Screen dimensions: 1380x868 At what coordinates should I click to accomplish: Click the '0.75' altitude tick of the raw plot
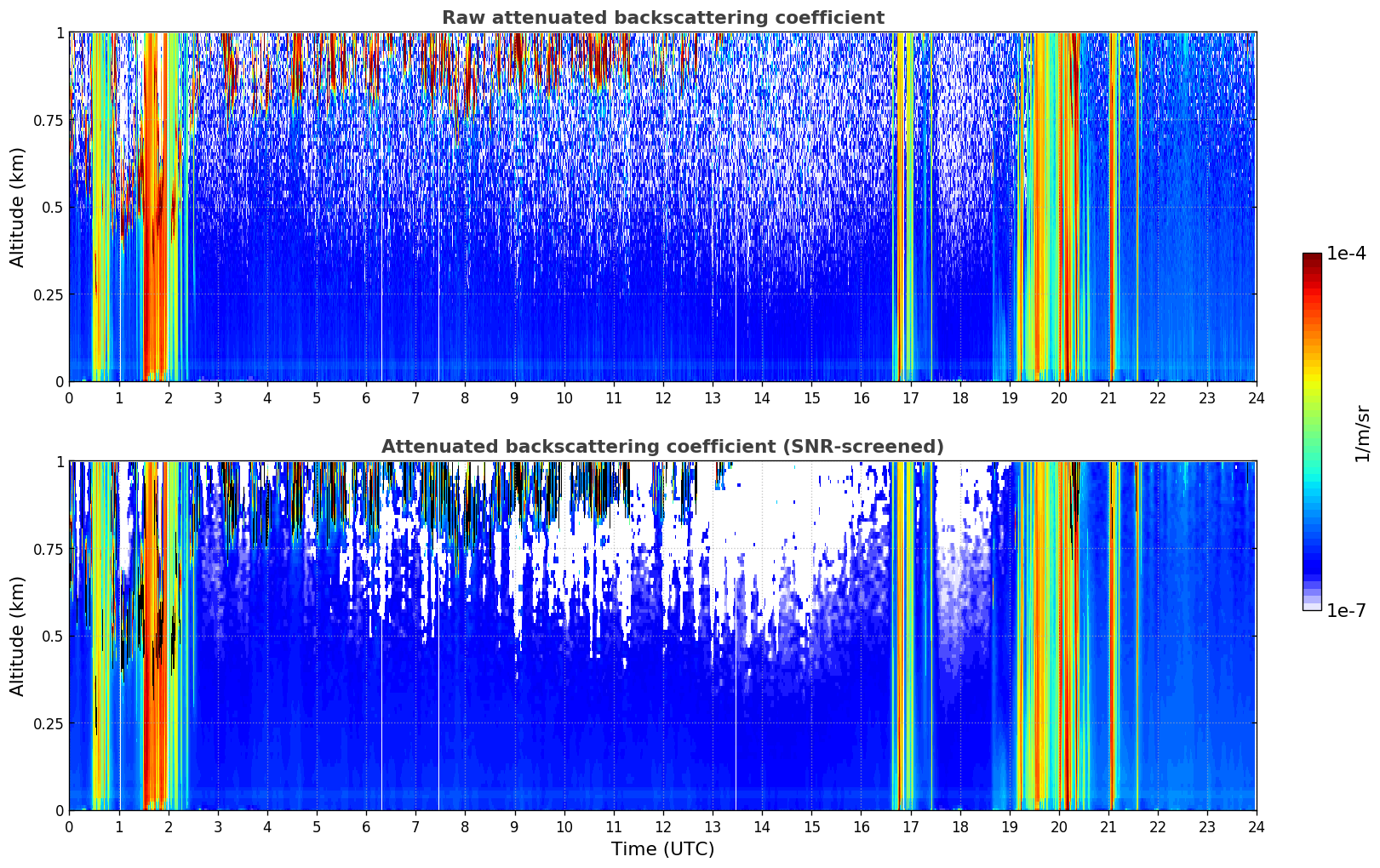(49, 120)
